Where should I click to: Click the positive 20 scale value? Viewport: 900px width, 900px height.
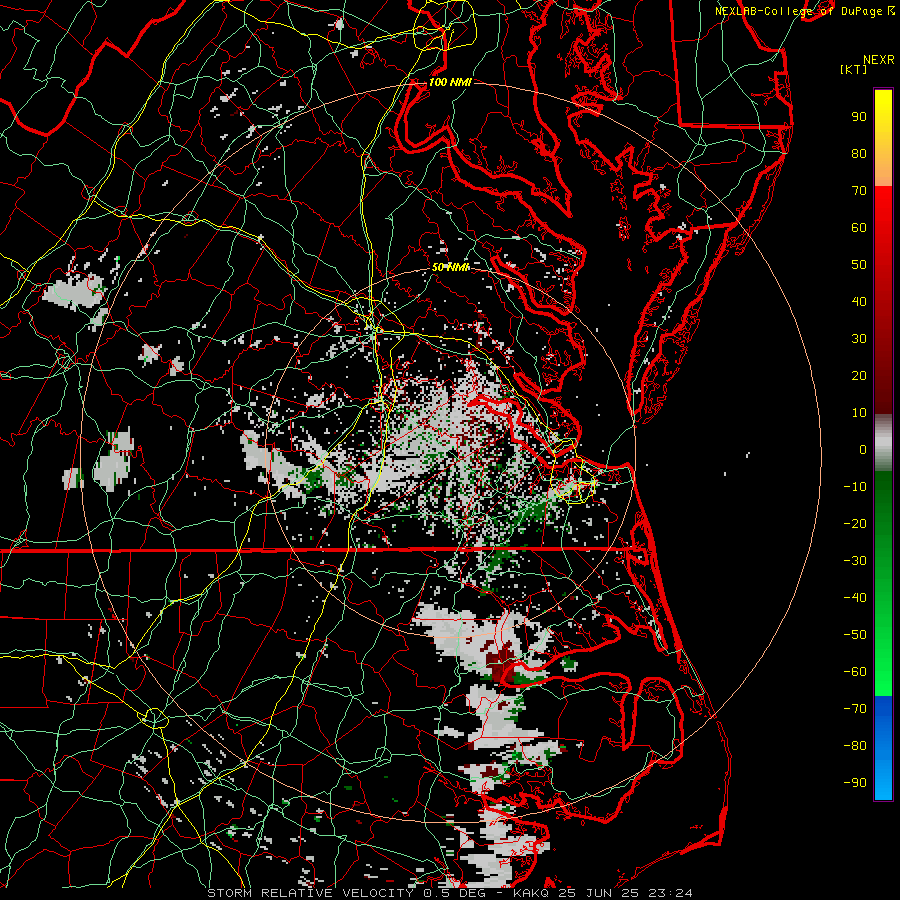coord(859,376)
